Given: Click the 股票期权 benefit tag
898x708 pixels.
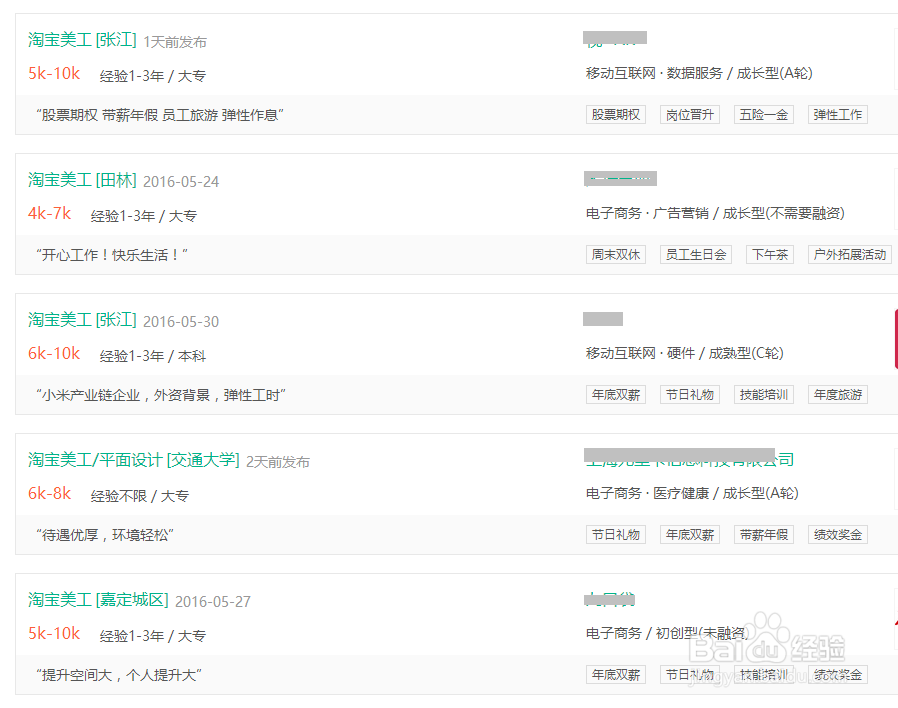Looking at the screenshot, I should click(x=615, y=114).
